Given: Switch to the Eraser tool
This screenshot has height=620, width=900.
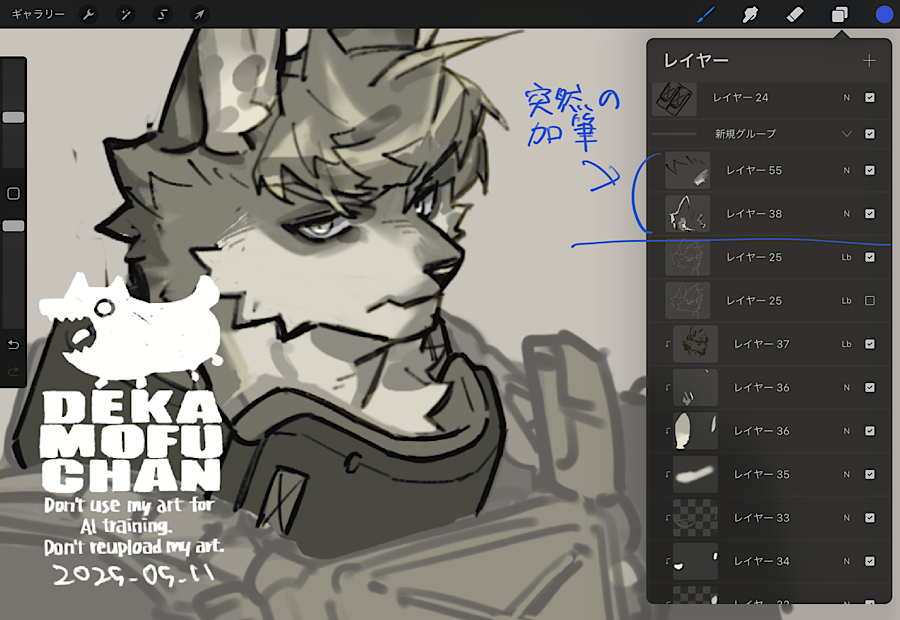Looking at the screenshot, I should [795, 14].
